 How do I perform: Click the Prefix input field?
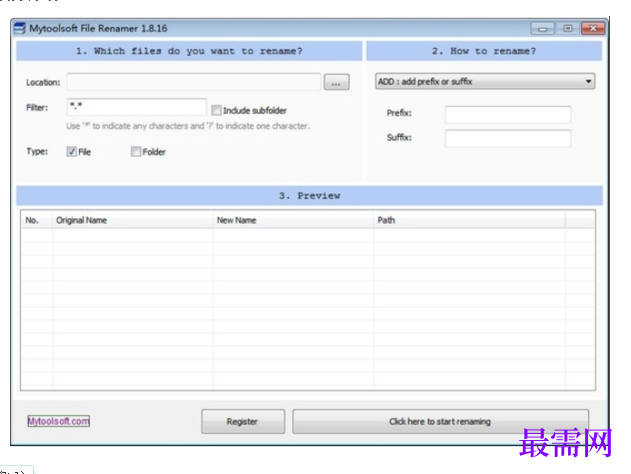point(508,114)
